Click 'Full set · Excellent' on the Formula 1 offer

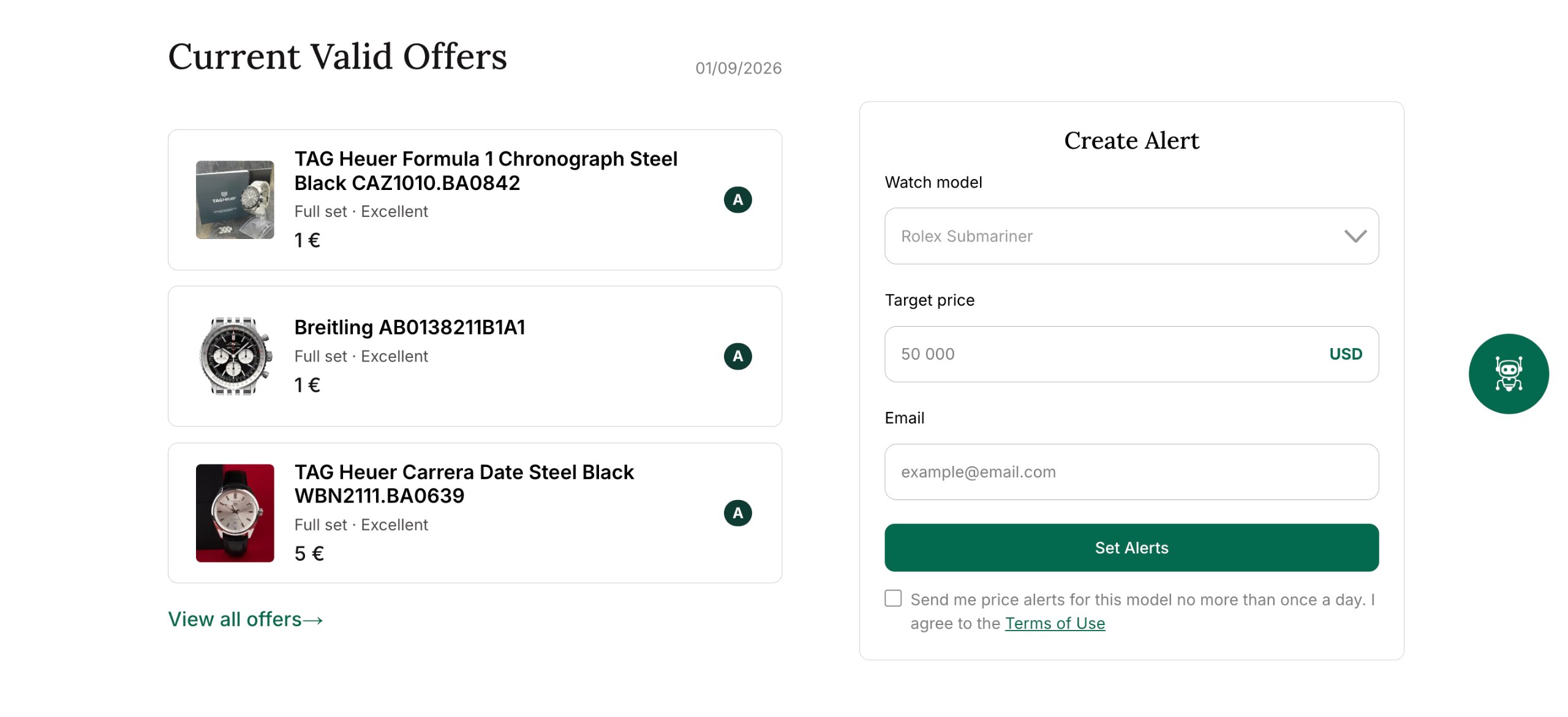[361, 211]
